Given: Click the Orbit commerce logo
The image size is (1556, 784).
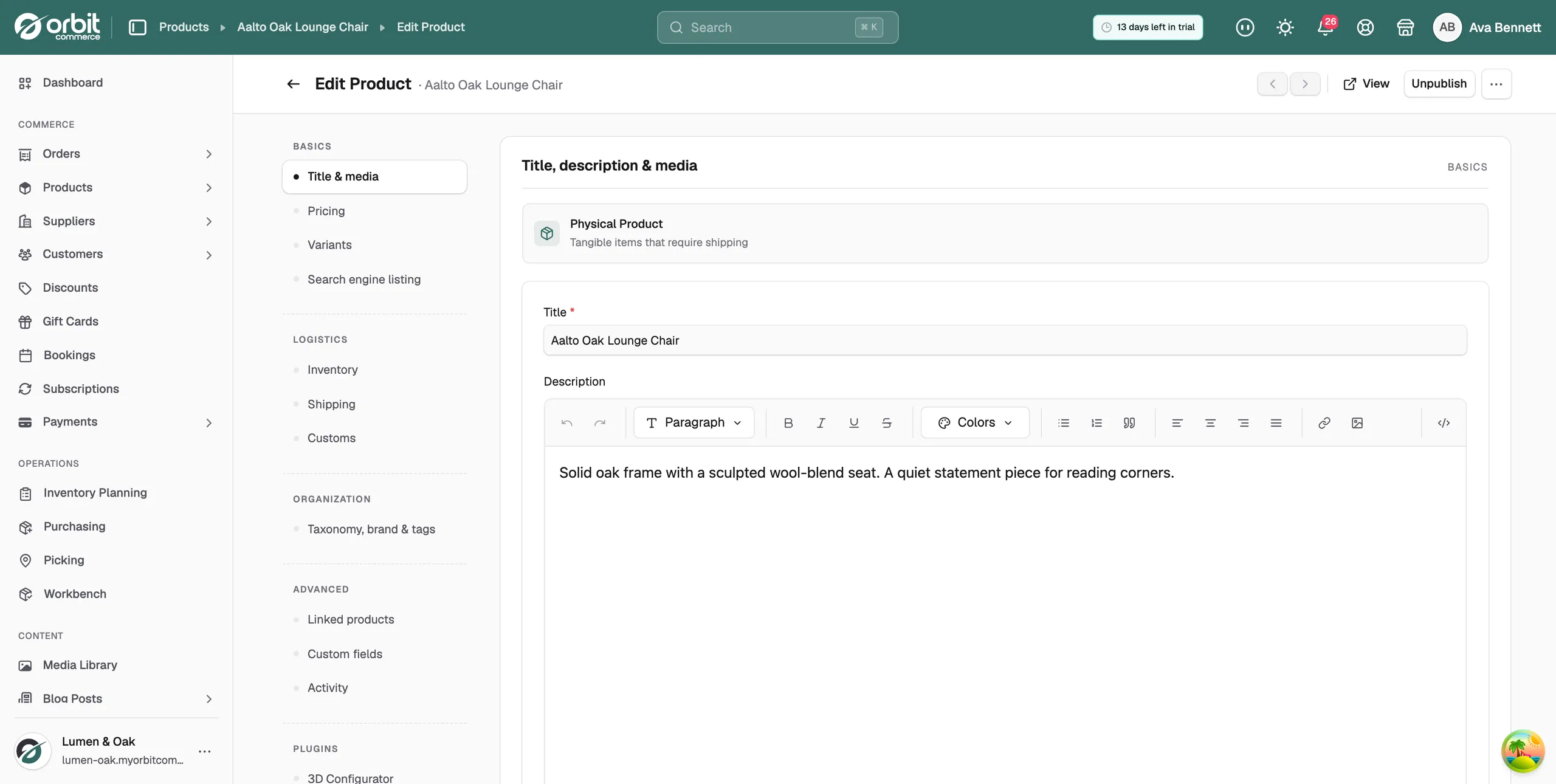Looking at the screenshot, I should tap(58, 27).
